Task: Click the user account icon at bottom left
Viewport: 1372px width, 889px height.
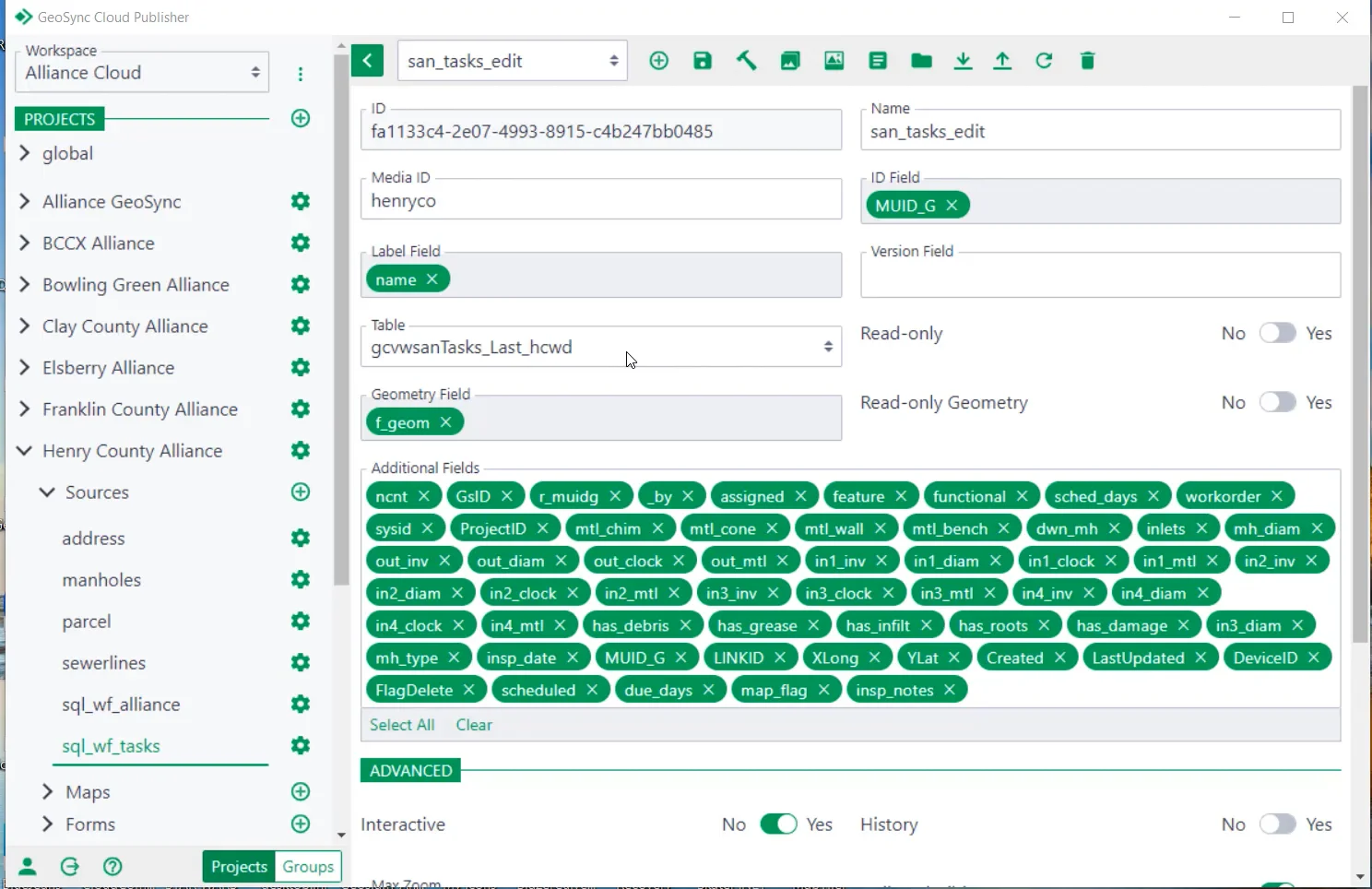Action: (28, 866)
